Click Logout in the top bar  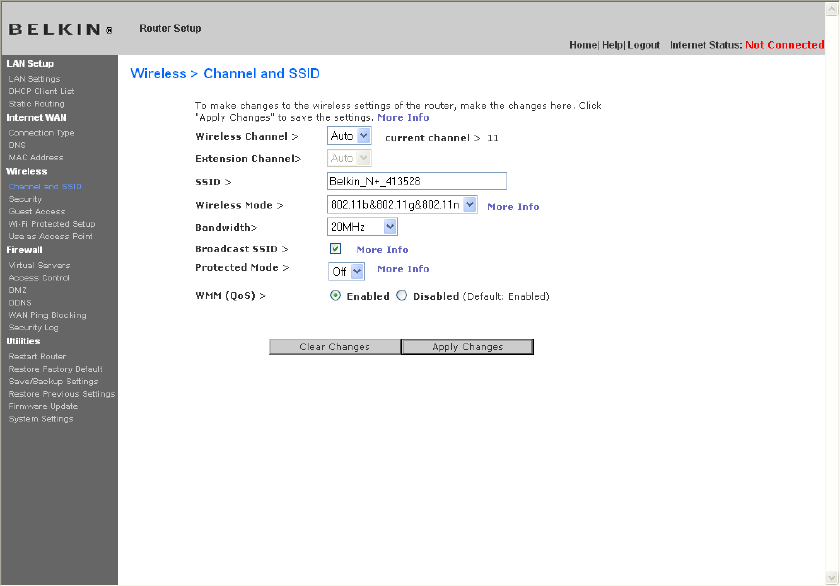coord(644,45)
